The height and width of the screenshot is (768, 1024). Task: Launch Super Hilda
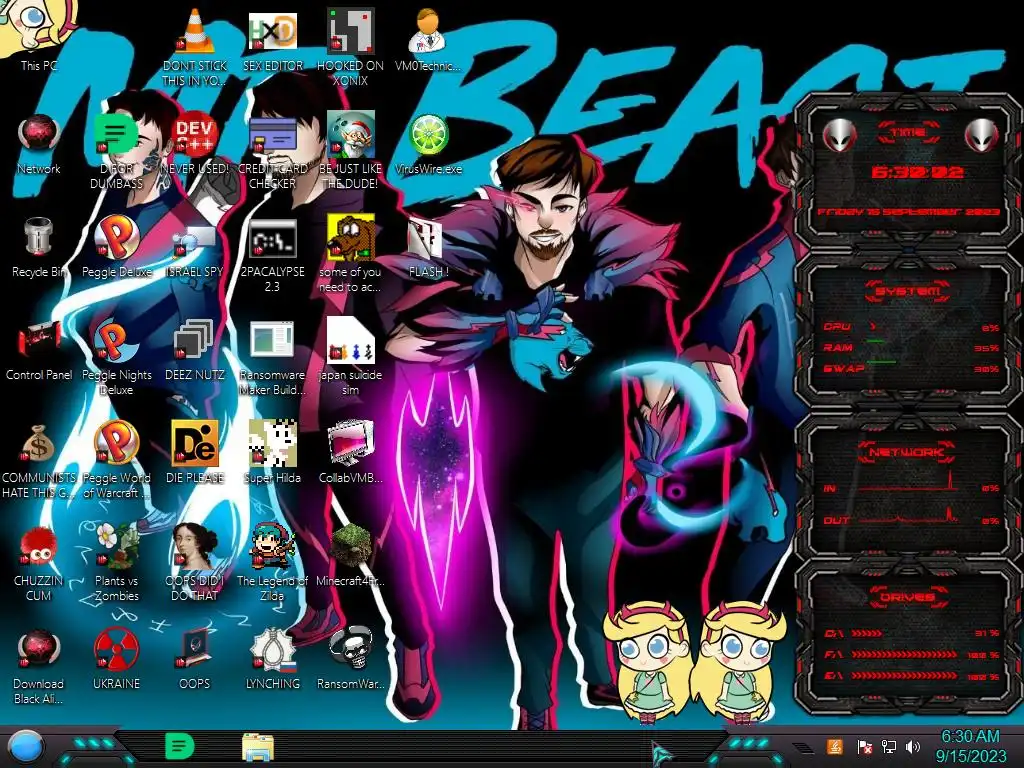273,443
